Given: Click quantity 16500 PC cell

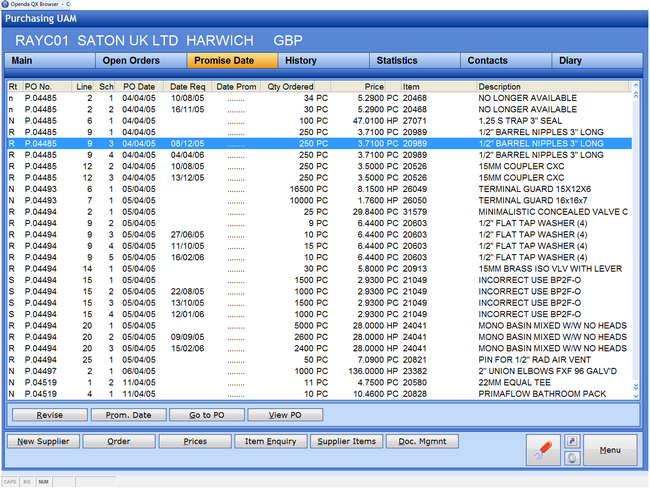Looking at the screenshot, I should pyautogui.click(x=308, y=189).
